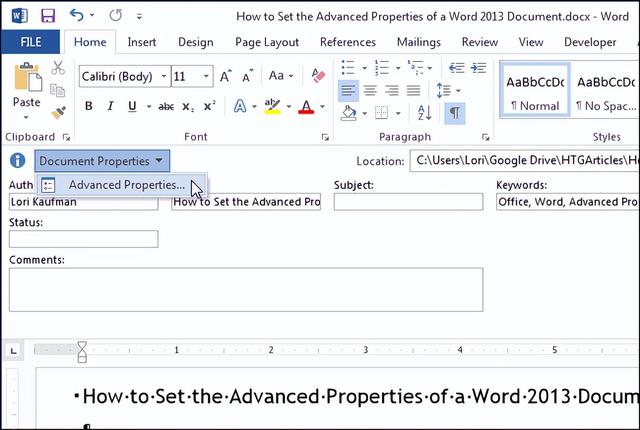Image resolution: width=640 pixels, height=430 pixels.
Task: Click Numbering list icon
Action: click(x=382, y=68)
